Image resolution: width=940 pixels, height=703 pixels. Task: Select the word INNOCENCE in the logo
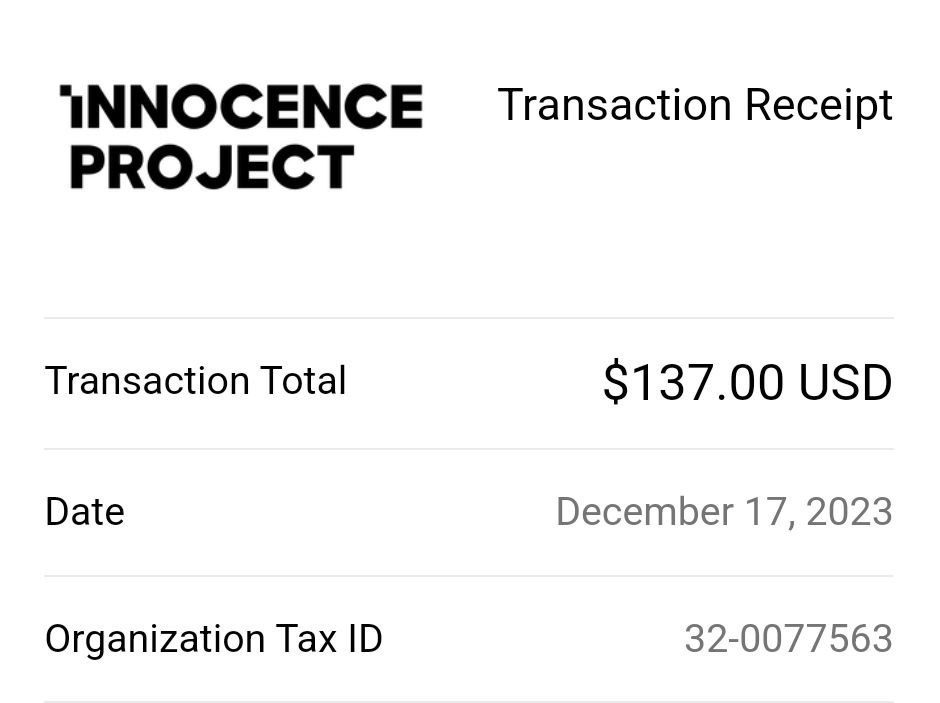point(242,106)
